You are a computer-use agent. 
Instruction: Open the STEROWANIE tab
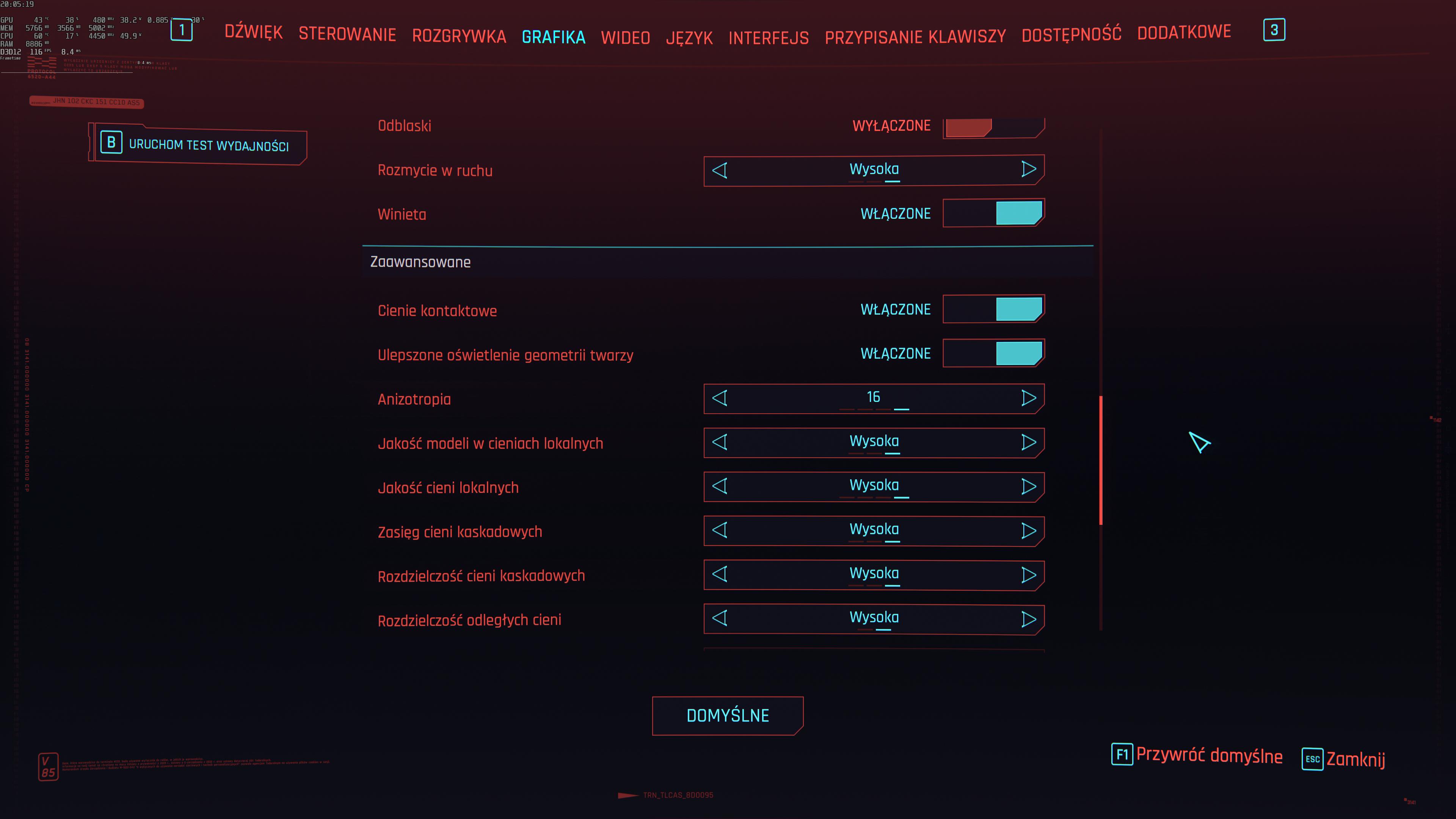pyautogui.click(x=347, y=34)
